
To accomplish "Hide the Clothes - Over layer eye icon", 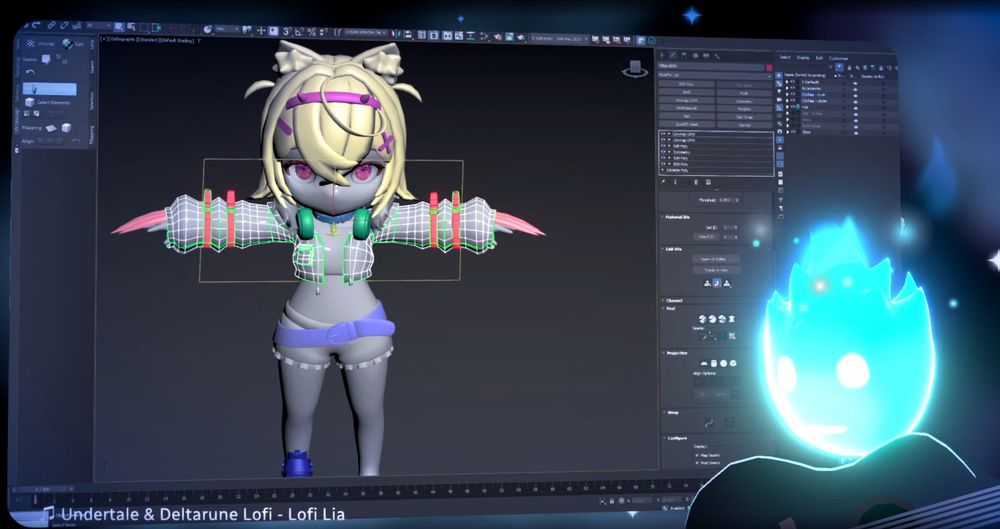I will point(793,94).
